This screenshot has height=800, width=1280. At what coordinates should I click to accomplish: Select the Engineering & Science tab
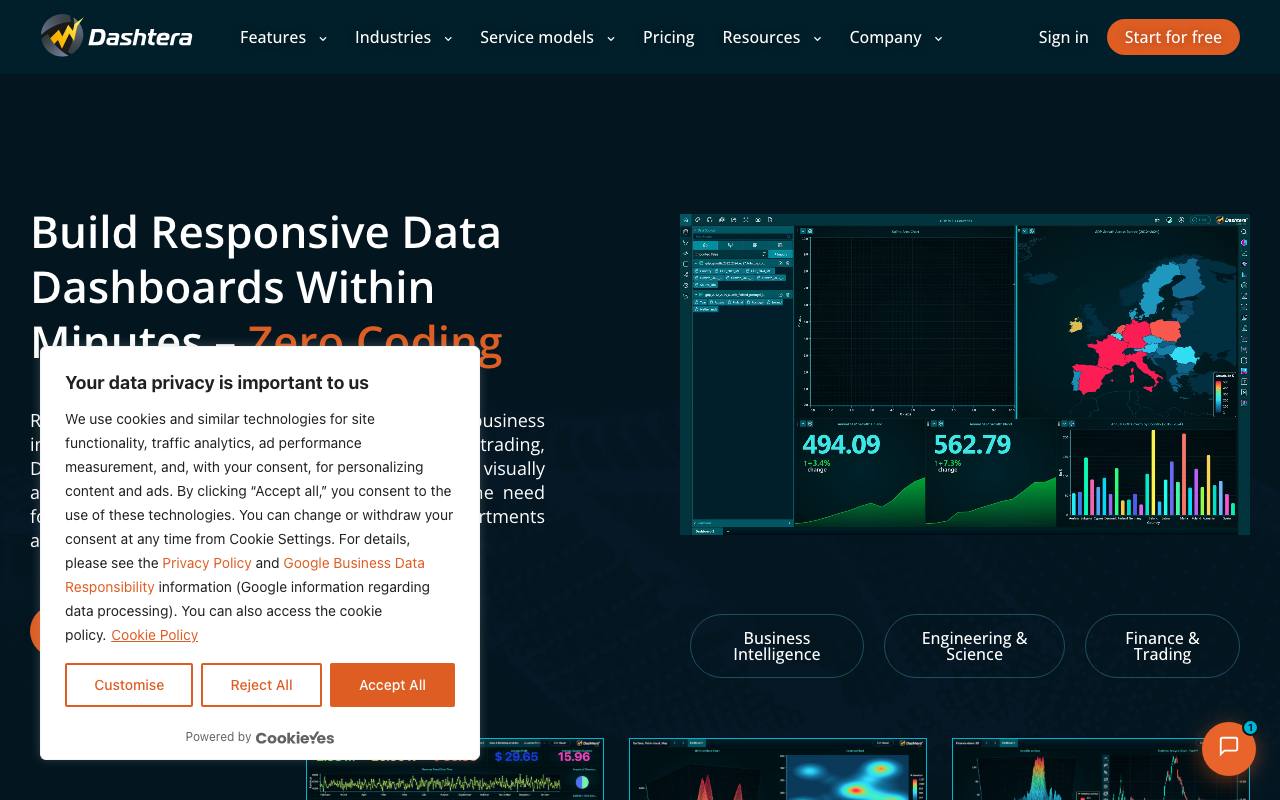pos(974,646)
